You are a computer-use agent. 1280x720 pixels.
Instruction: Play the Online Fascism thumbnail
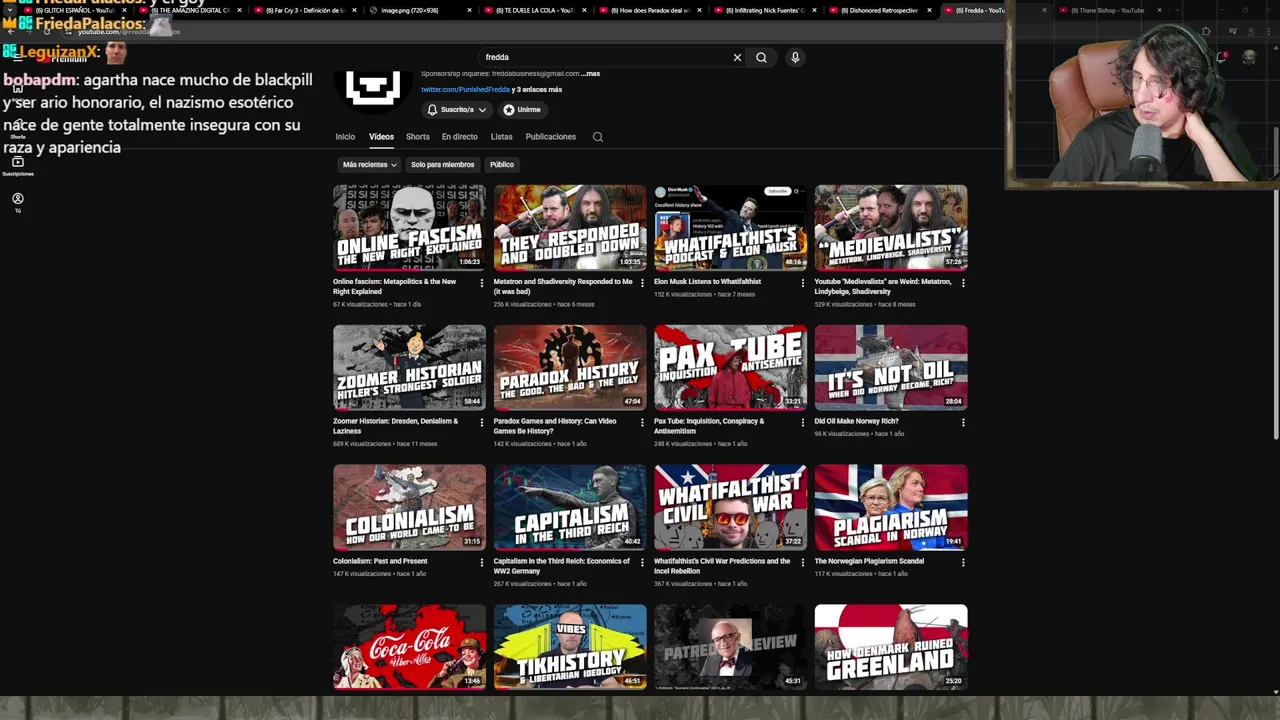[x=409, y=227]
